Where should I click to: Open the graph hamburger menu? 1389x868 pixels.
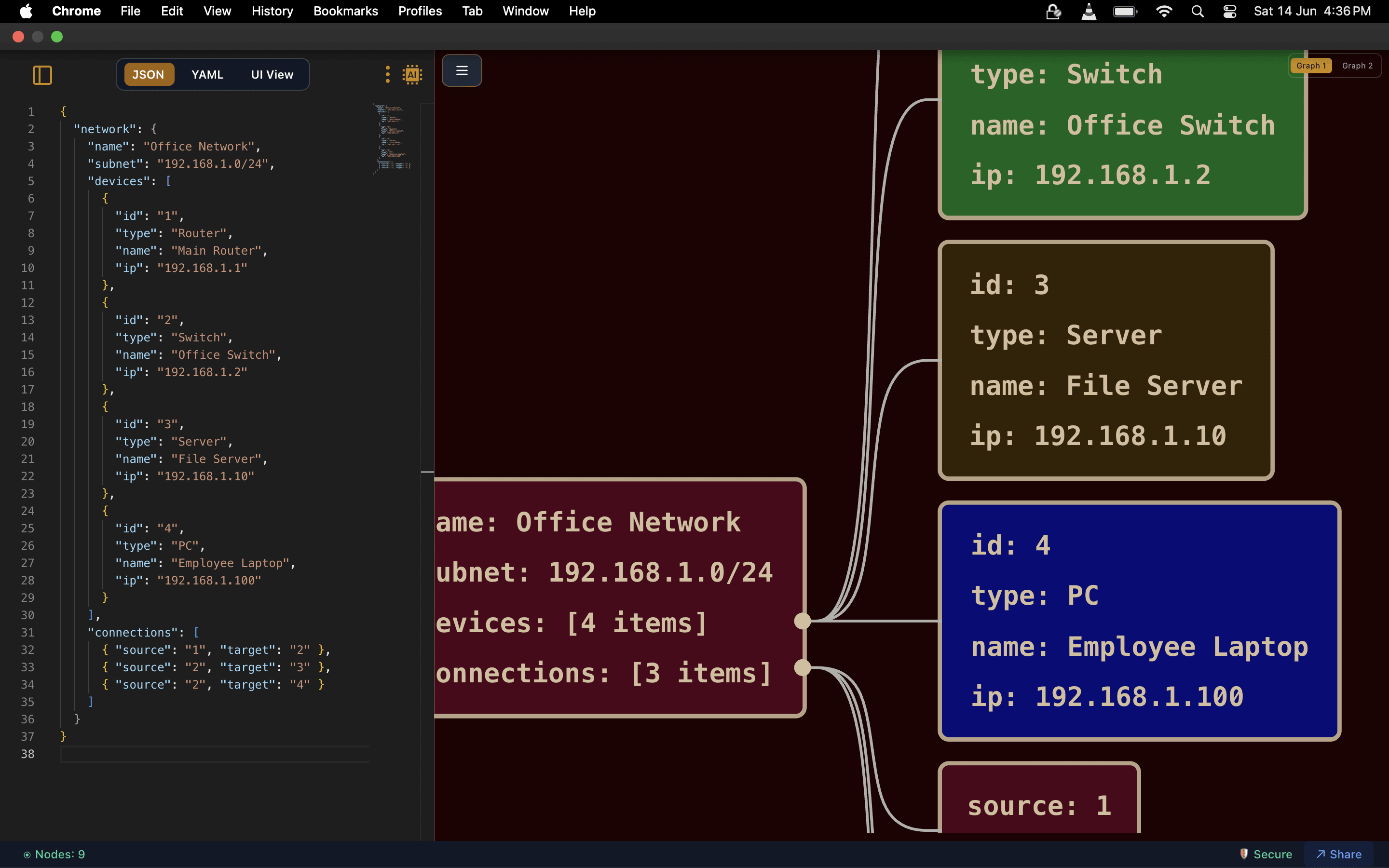(462, 70)
